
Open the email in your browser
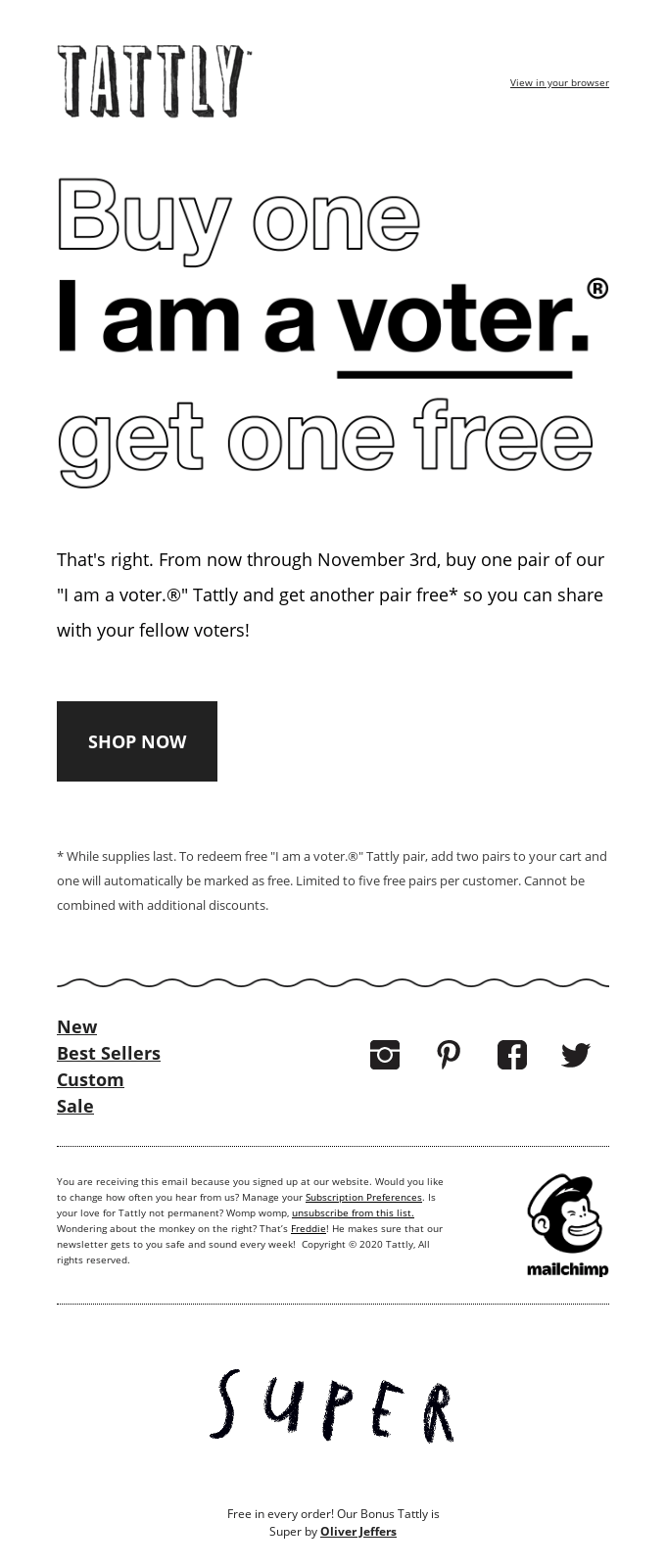coord(558,82)
